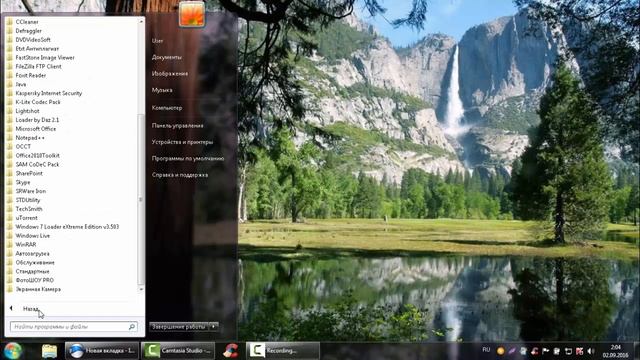Open Программы по умолчанию
Image resolution: width=640 pixels, height=360 pixels.
(188, 158)
